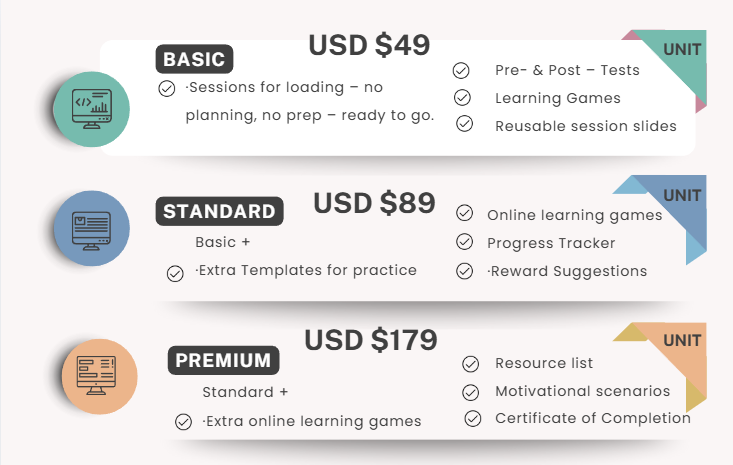
Task: Click the checkmark beside Pre- & Post-Tests
Action: pyautogui.click(x=461, y=70)
